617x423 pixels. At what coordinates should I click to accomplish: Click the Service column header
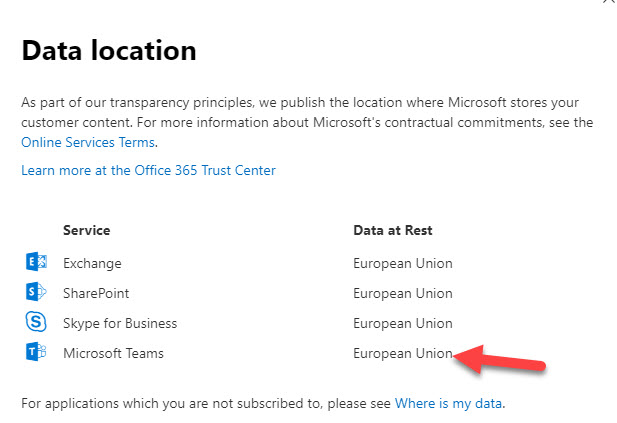87,230
